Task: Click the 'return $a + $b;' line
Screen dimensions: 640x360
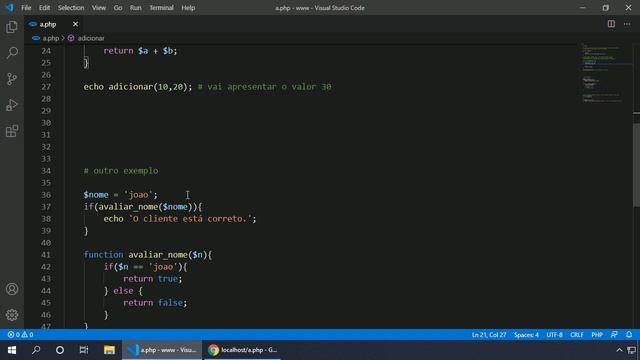Action: click(140, 51)
